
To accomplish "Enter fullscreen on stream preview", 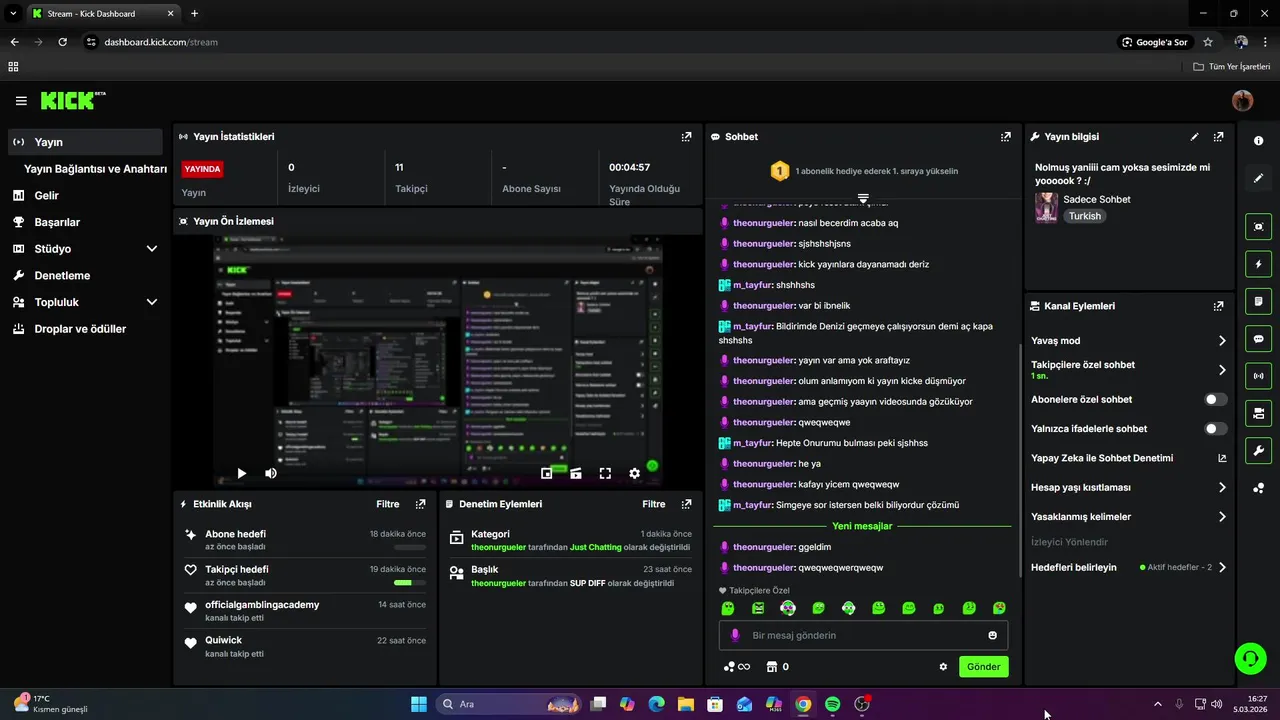I will 605,473.
